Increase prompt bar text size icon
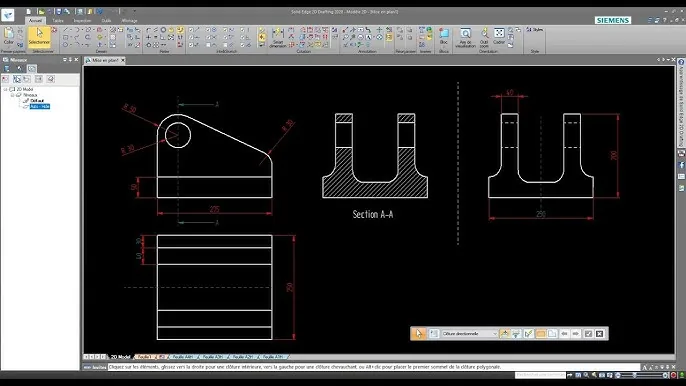The width and height of the screenshot is (686, 386). point(645,367)
